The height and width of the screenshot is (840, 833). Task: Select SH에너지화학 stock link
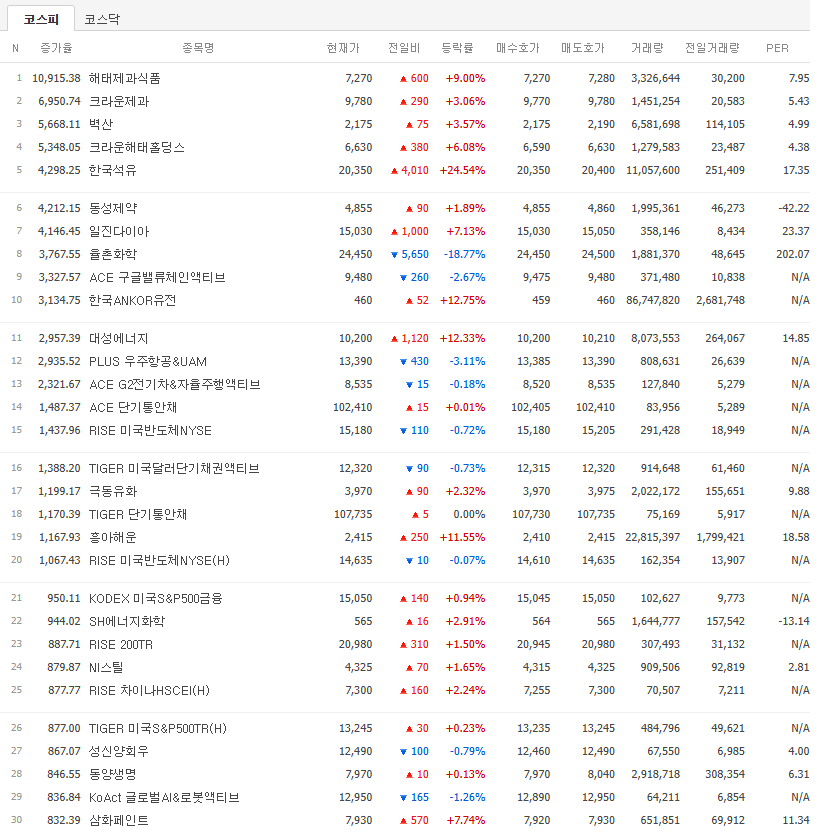click(127, 622)
